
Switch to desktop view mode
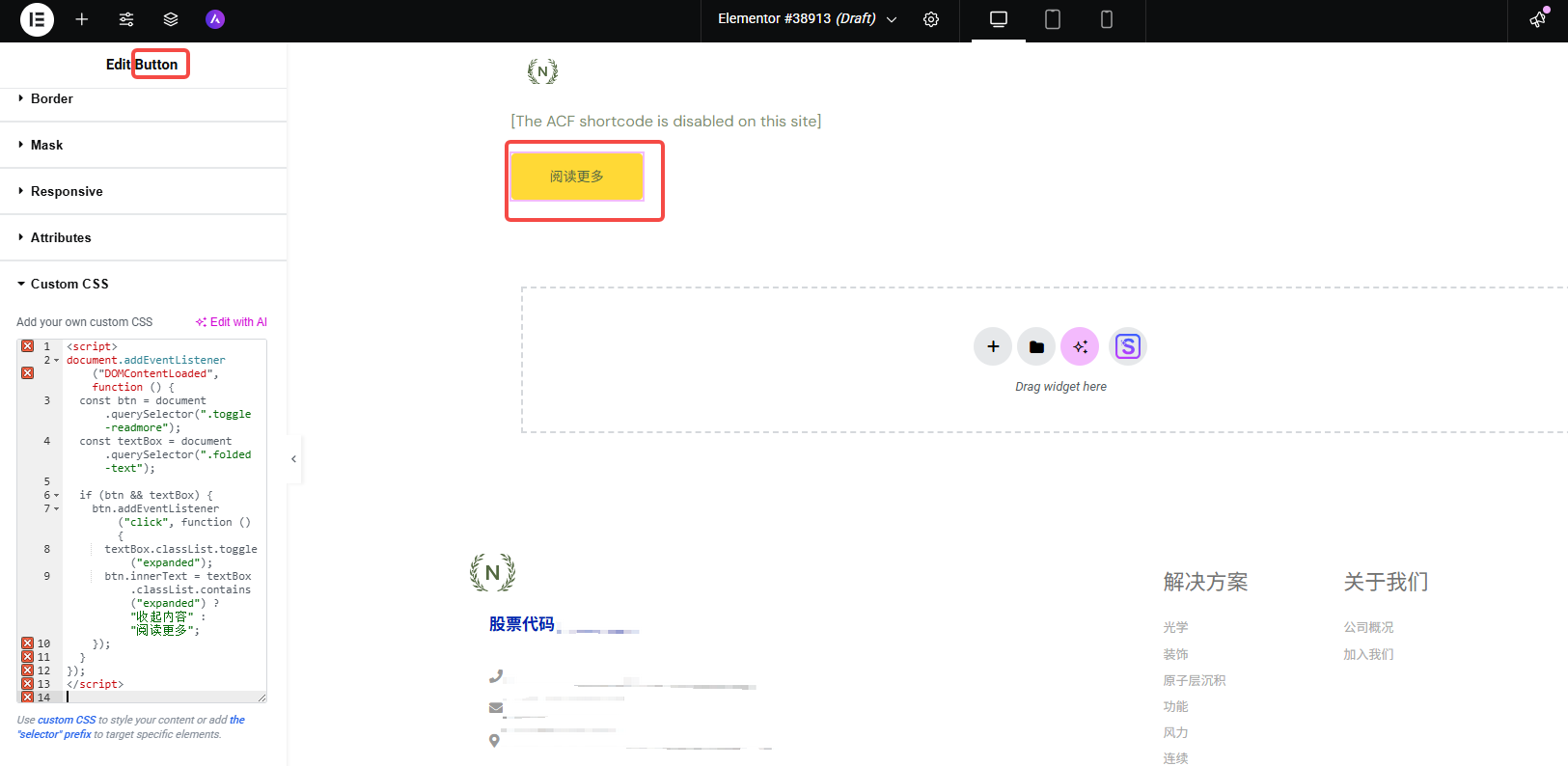(999, 19)
